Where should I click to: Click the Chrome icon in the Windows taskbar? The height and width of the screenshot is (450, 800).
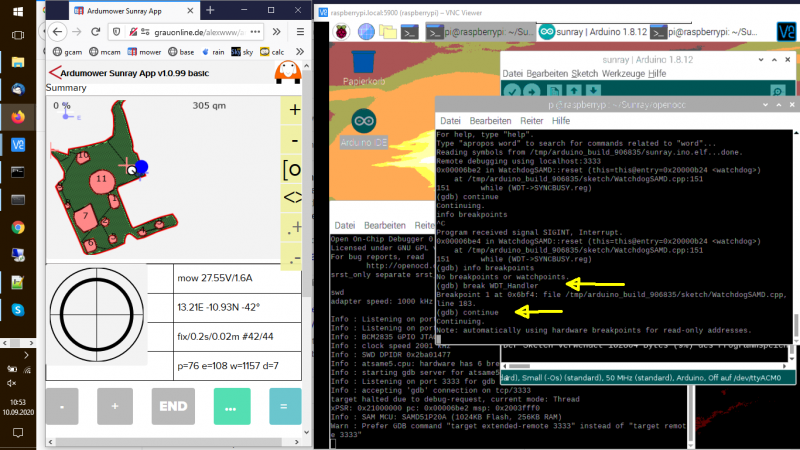18,228
